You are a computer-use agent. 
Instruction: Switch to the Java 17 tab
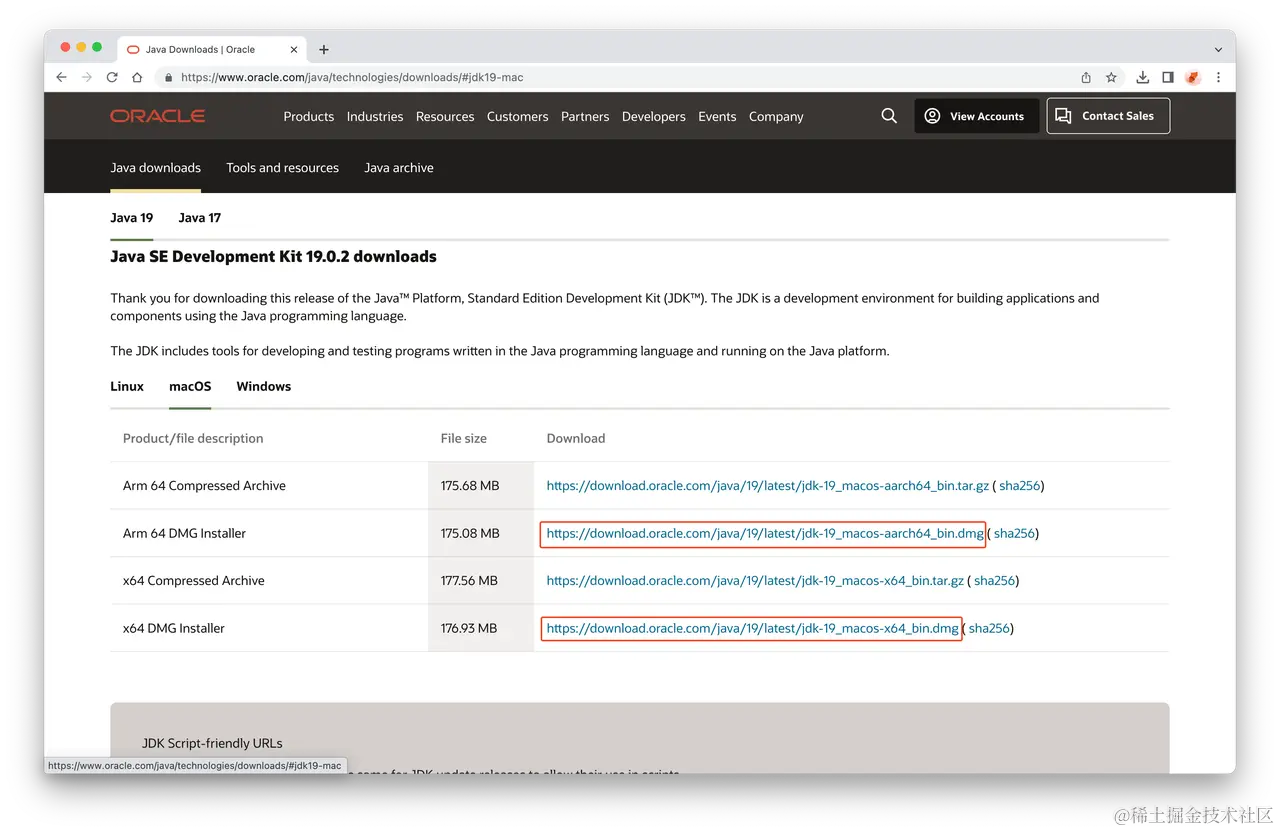200,218
